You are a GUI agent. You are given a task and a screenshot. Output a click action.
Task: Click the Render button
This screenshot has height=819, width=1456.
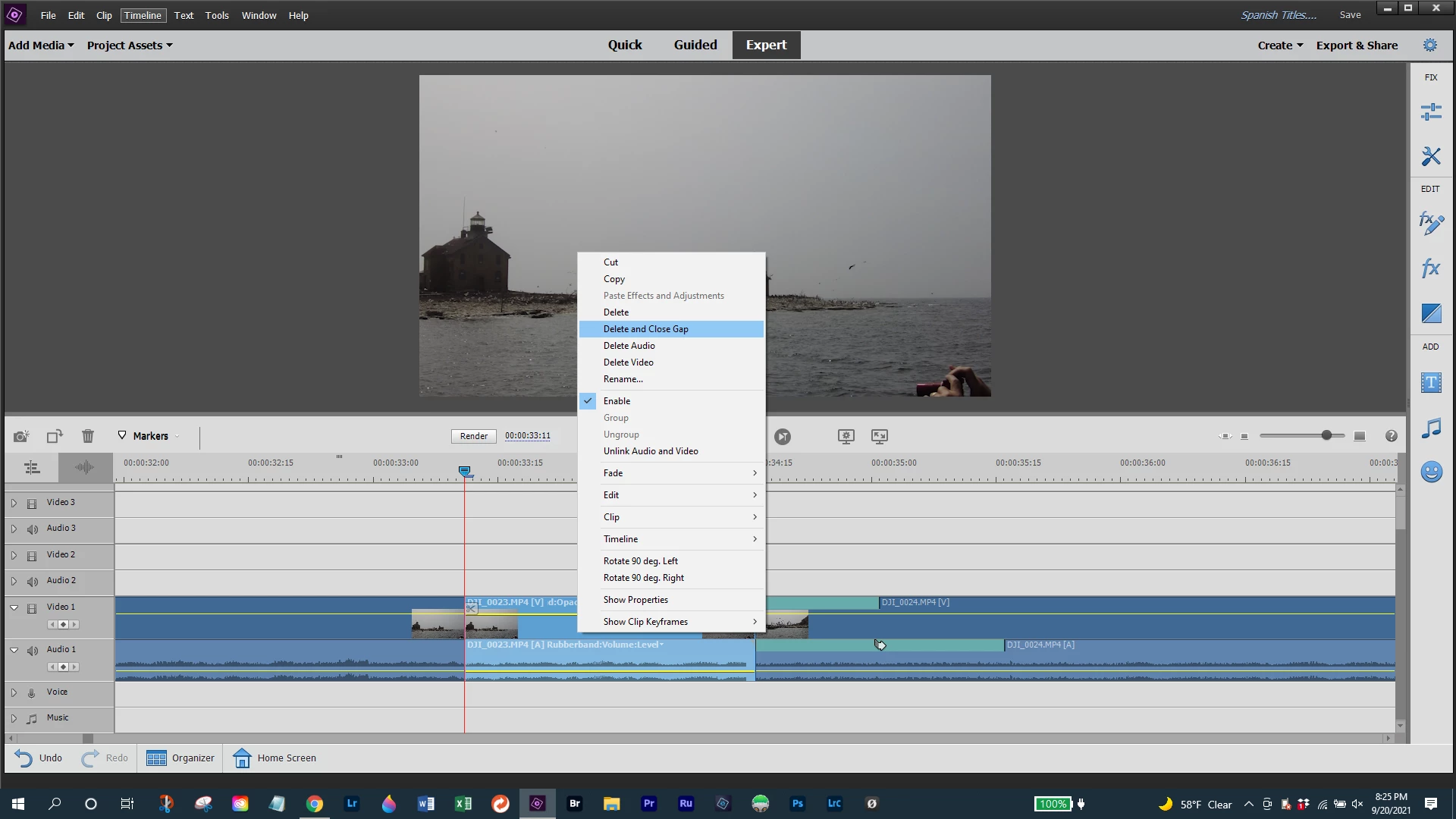pos(474,436)
